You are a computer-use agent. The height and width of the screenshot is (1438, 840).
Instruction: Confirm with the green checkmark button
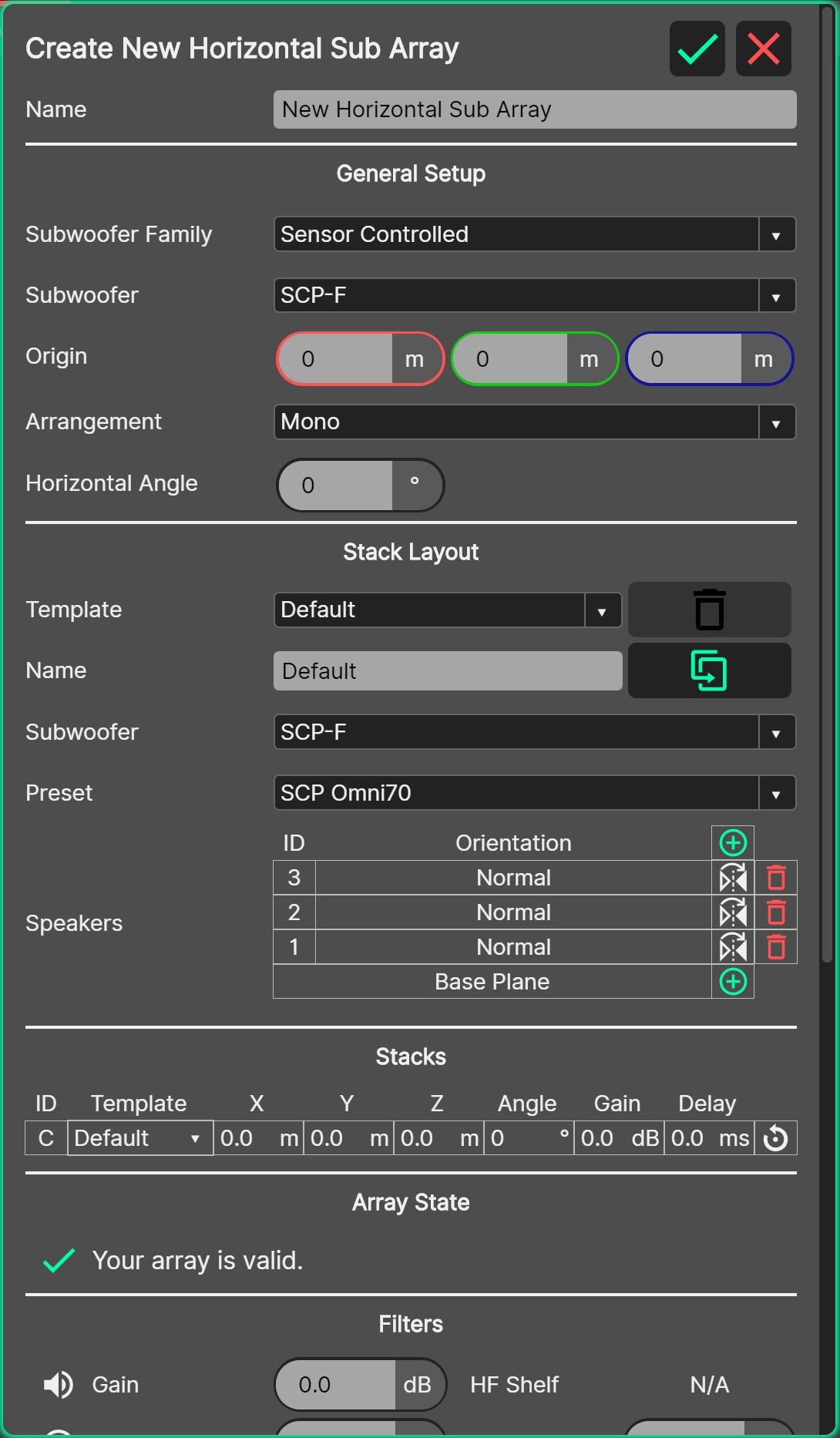pyautogui.click(x=697, y=49)
